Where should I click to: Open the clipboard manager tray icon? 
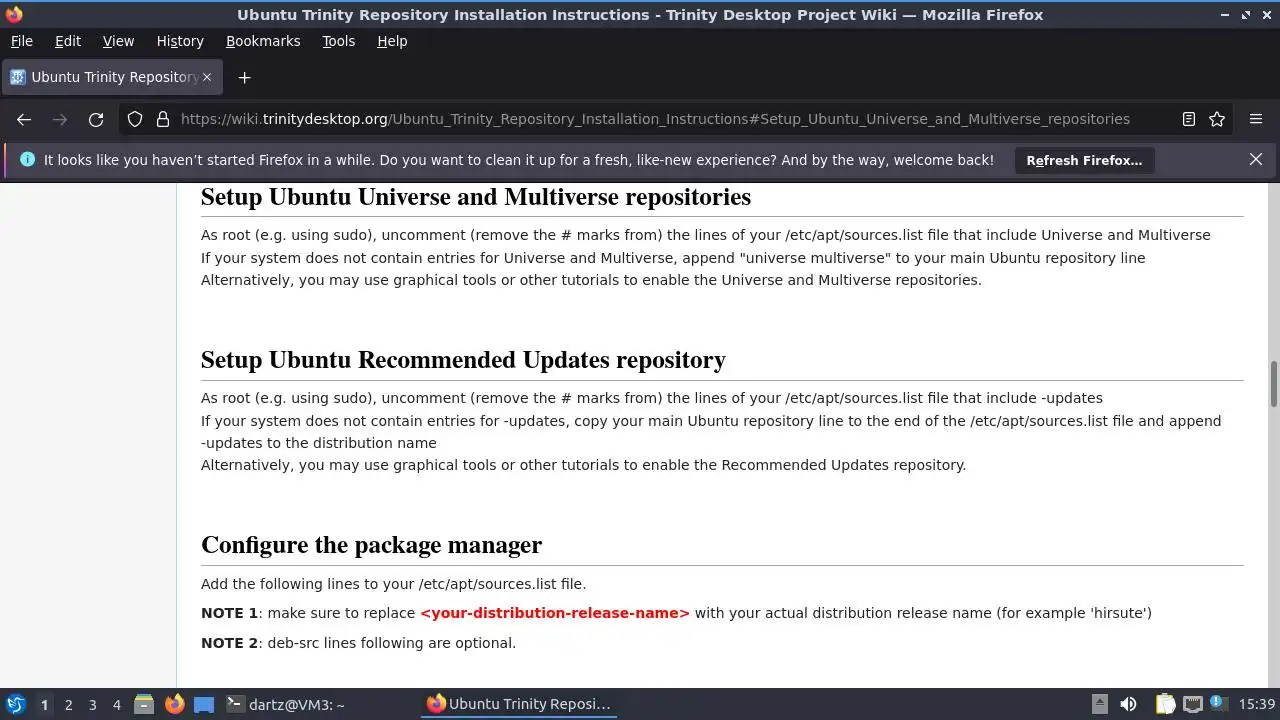coord(1165,704)
